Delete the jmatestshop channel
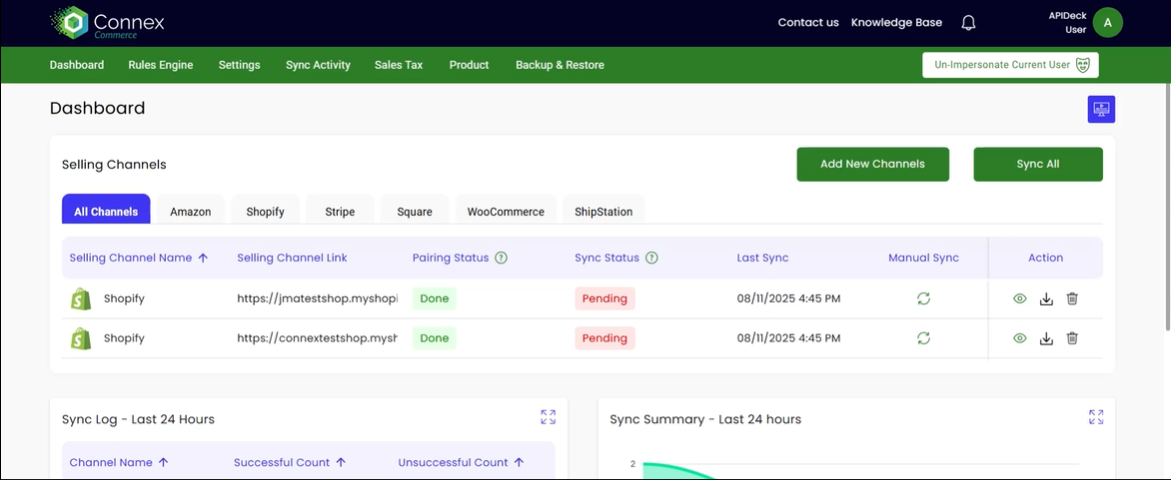 pyautogui.click(x=1072, y=299)
